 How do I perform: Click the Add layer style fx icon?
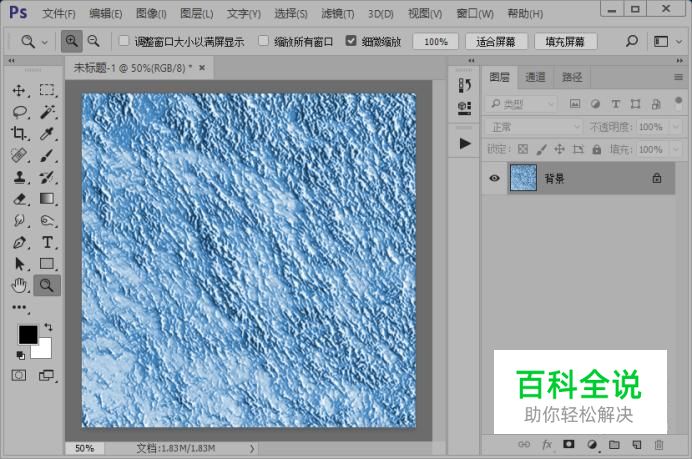[x=547, y=444]
